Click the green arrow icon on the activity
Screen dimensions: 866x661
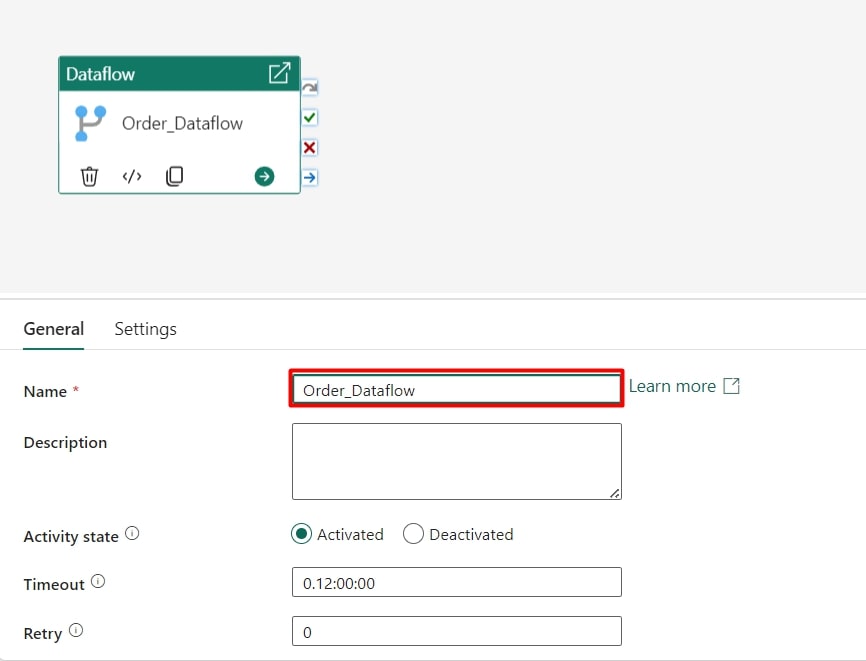click(x=264, y=177)
